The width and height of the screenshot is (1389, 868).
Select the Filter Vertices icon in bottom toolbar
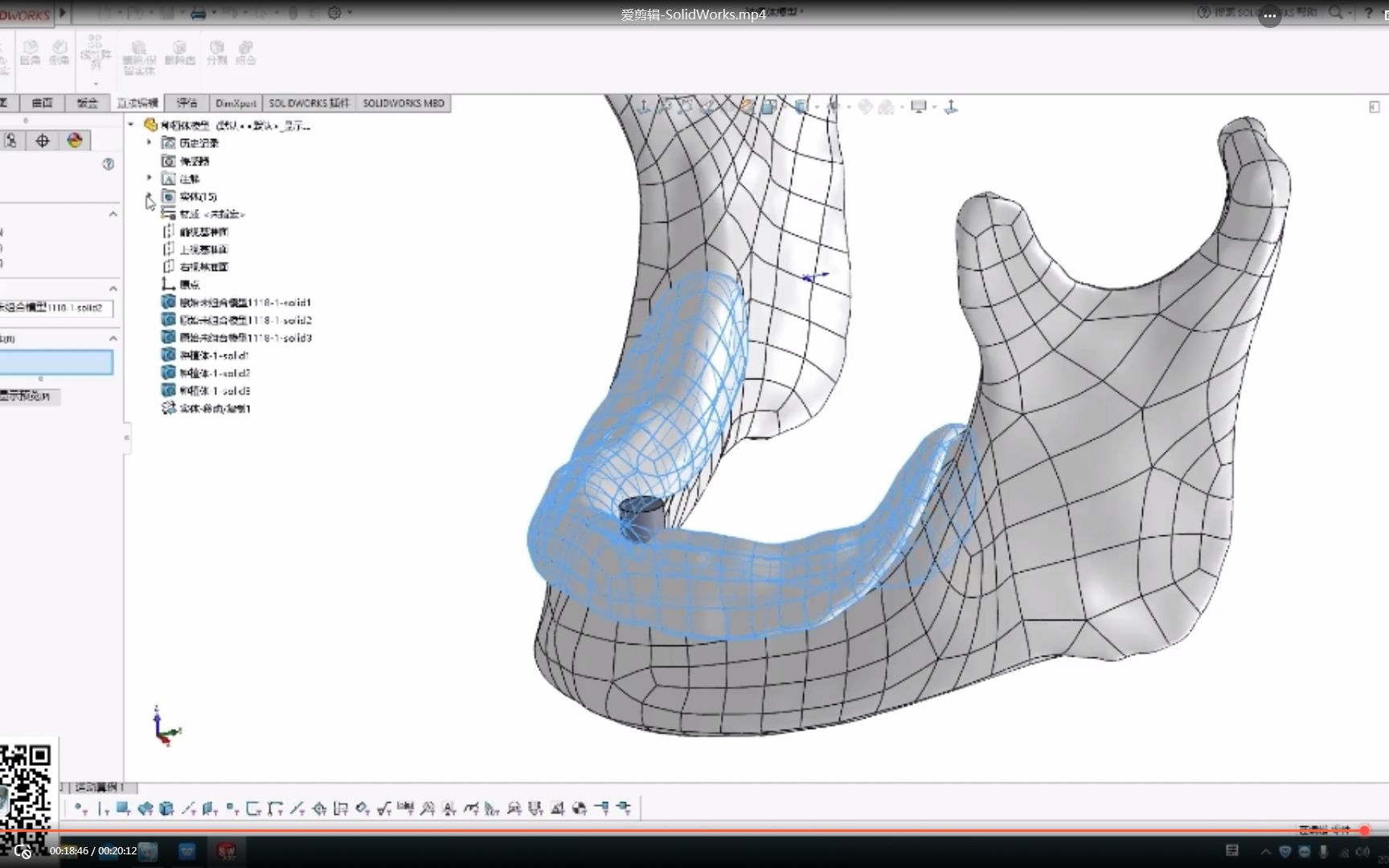point(80,809)
